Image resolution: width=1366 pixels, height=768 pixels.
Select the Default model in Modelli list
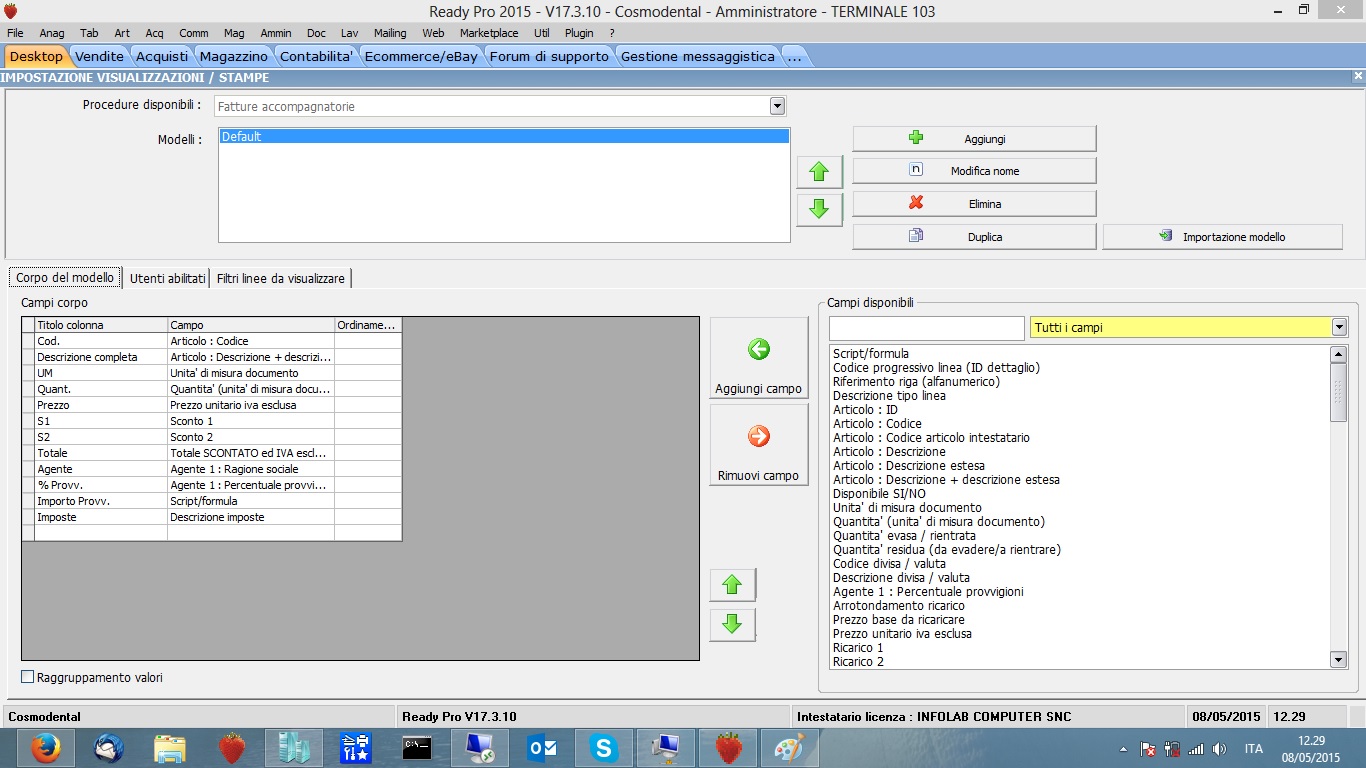[x=504, y=136]
